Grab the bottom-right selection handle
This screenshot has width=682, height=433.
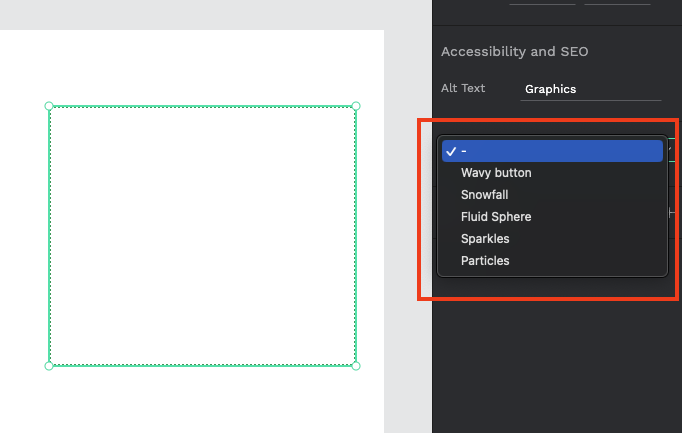(356, 366)
